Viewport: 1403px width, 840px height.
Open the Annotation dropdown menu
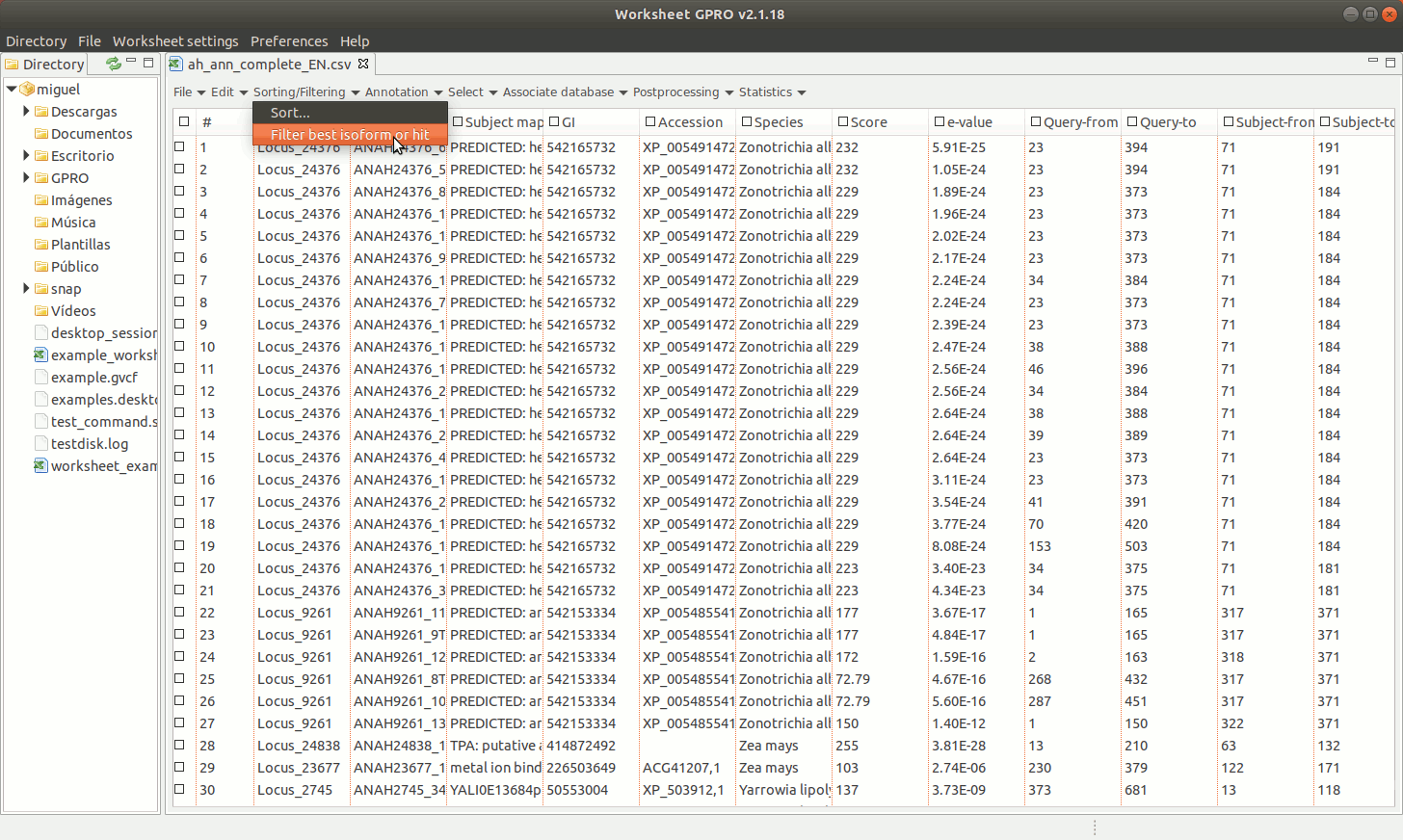tap(403, 92)
